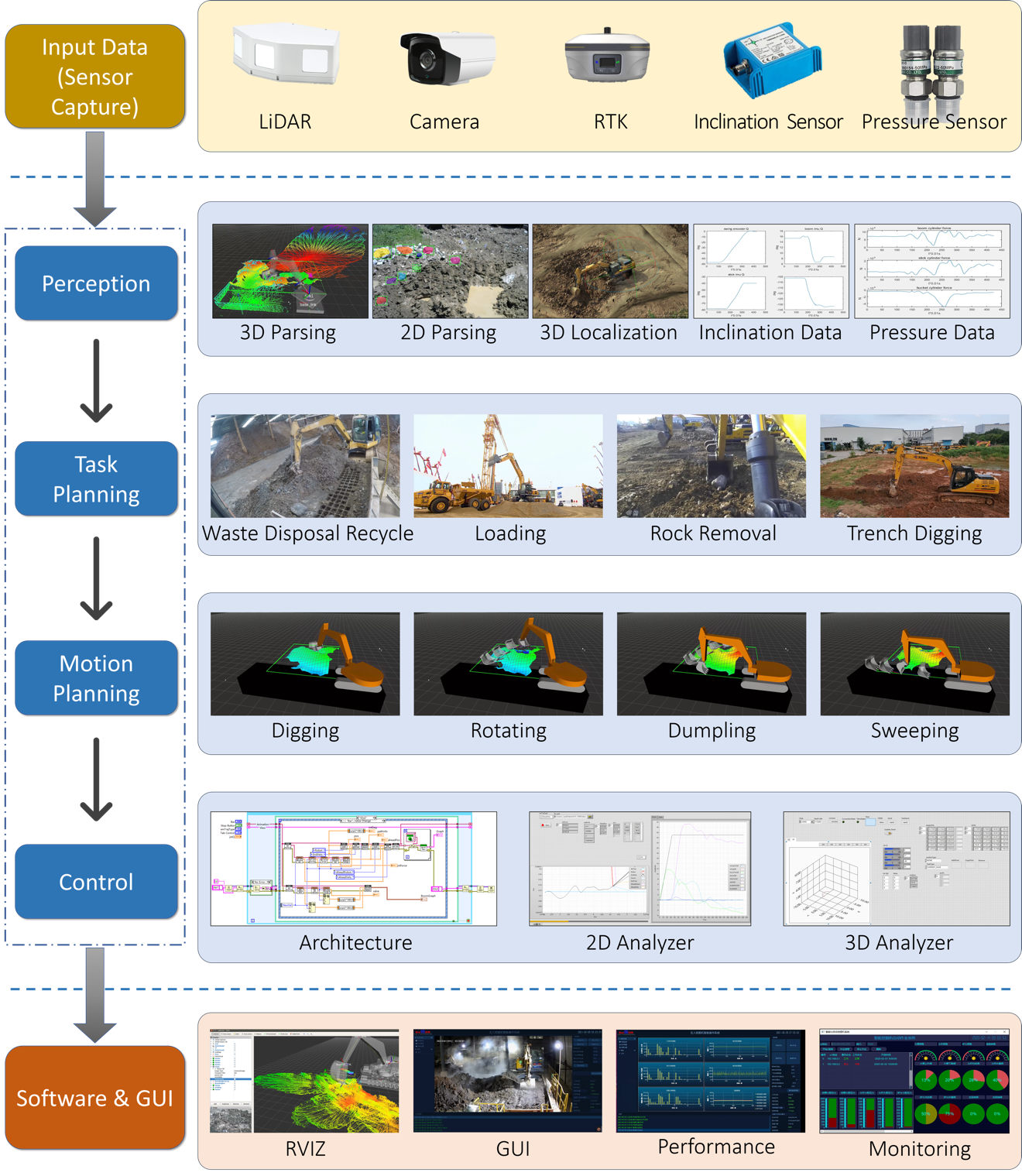Click the '2D Parsing' caption

click(x=448, y=332)
